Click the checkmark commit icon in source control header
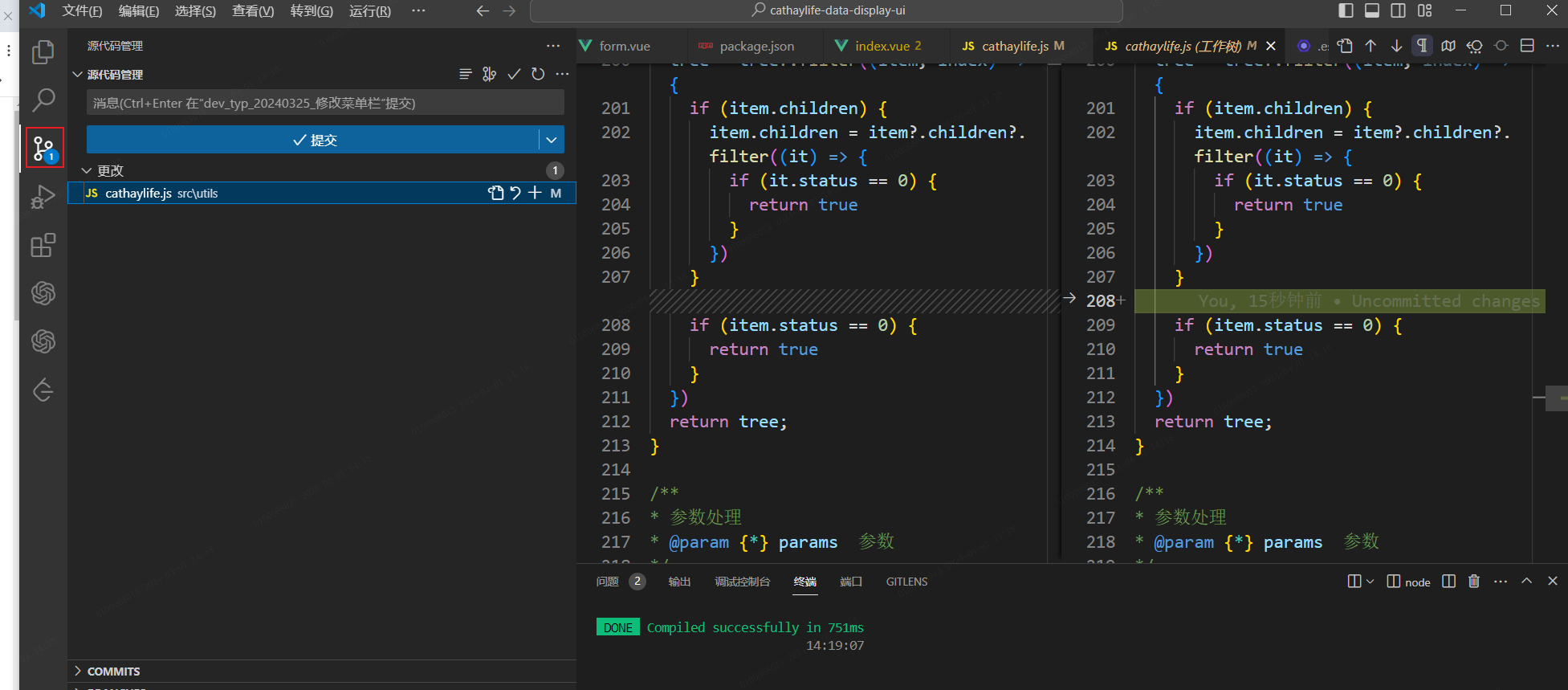The image size is (1568, 690). coord(514,74)
